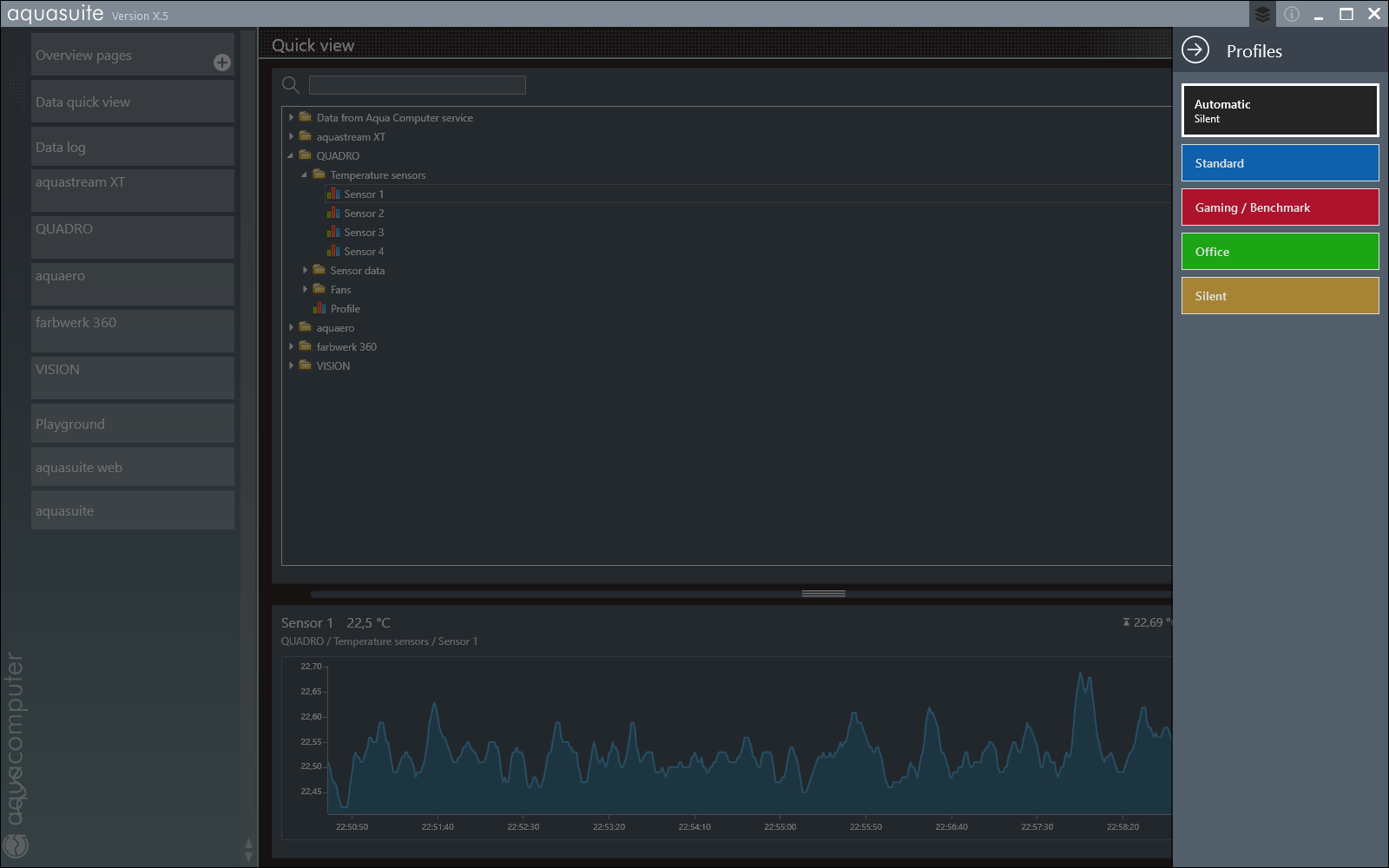This screenshot has height=868, width=1389.
Task: Click the Data from Aqua Computer service folder icon
Action: (x=306, y=117)
